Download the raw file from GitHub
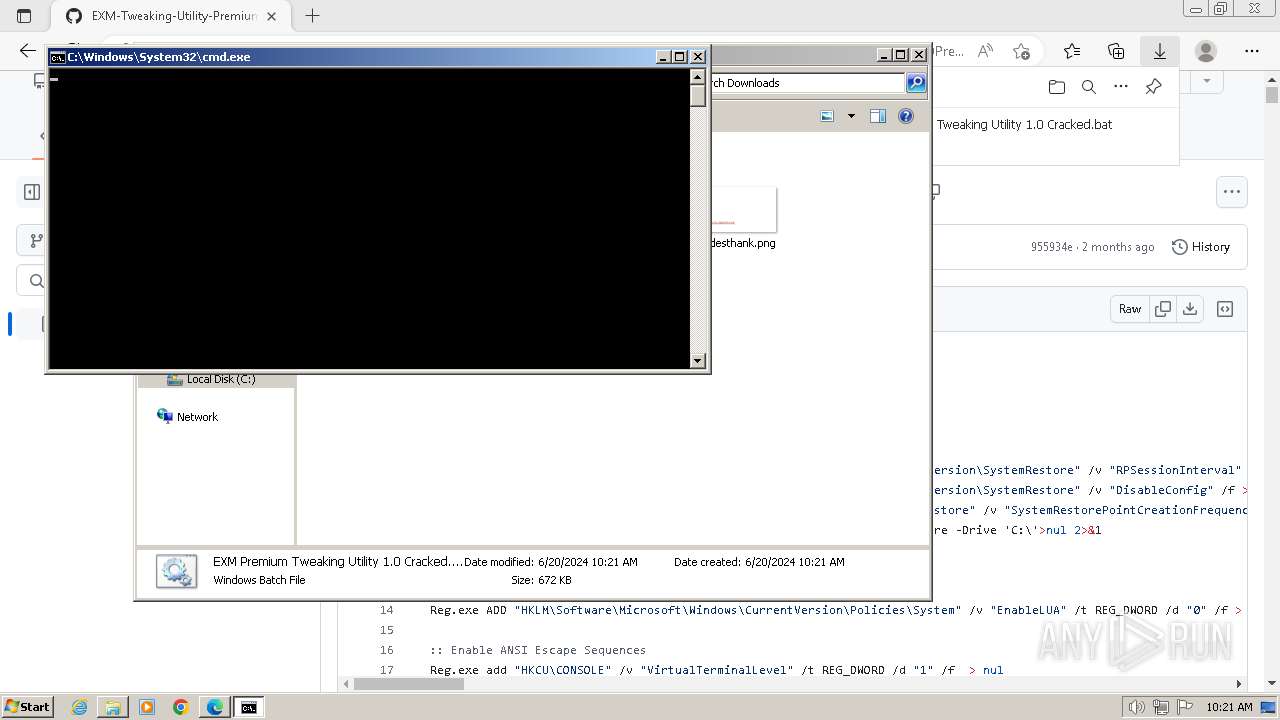The width and height of the screenshot is (1280, 720). [x=1190, y=309]
